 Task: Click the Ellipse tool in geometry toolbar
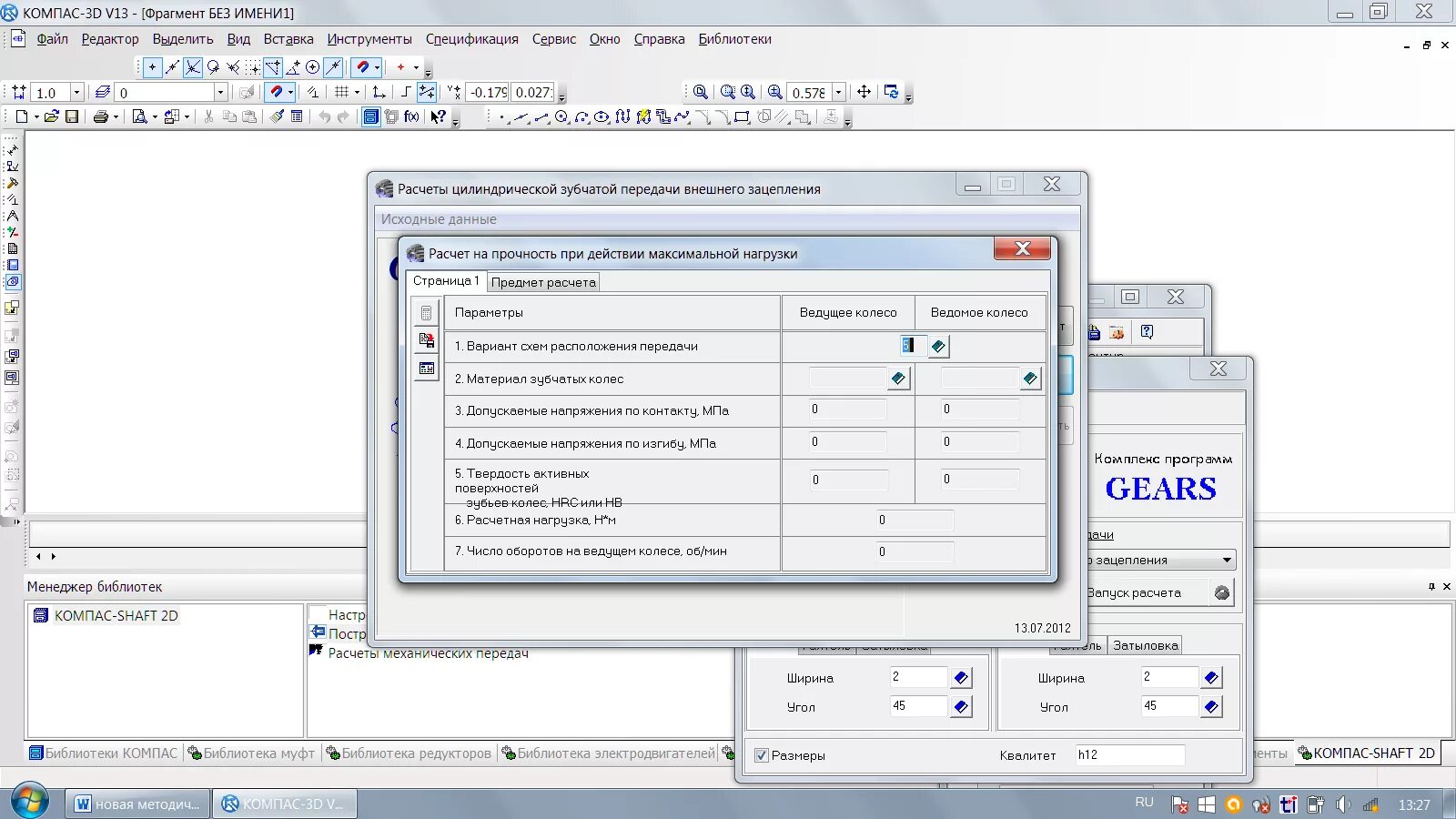click(602, 116)
